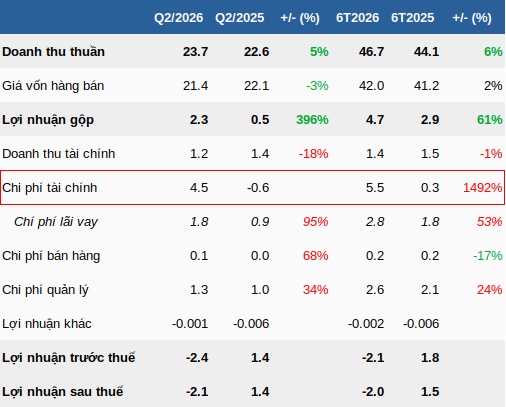Viewport: 506px width, 407px height.
Task: Click the highlighted Chi phí tài chính label
Action: 50,188
